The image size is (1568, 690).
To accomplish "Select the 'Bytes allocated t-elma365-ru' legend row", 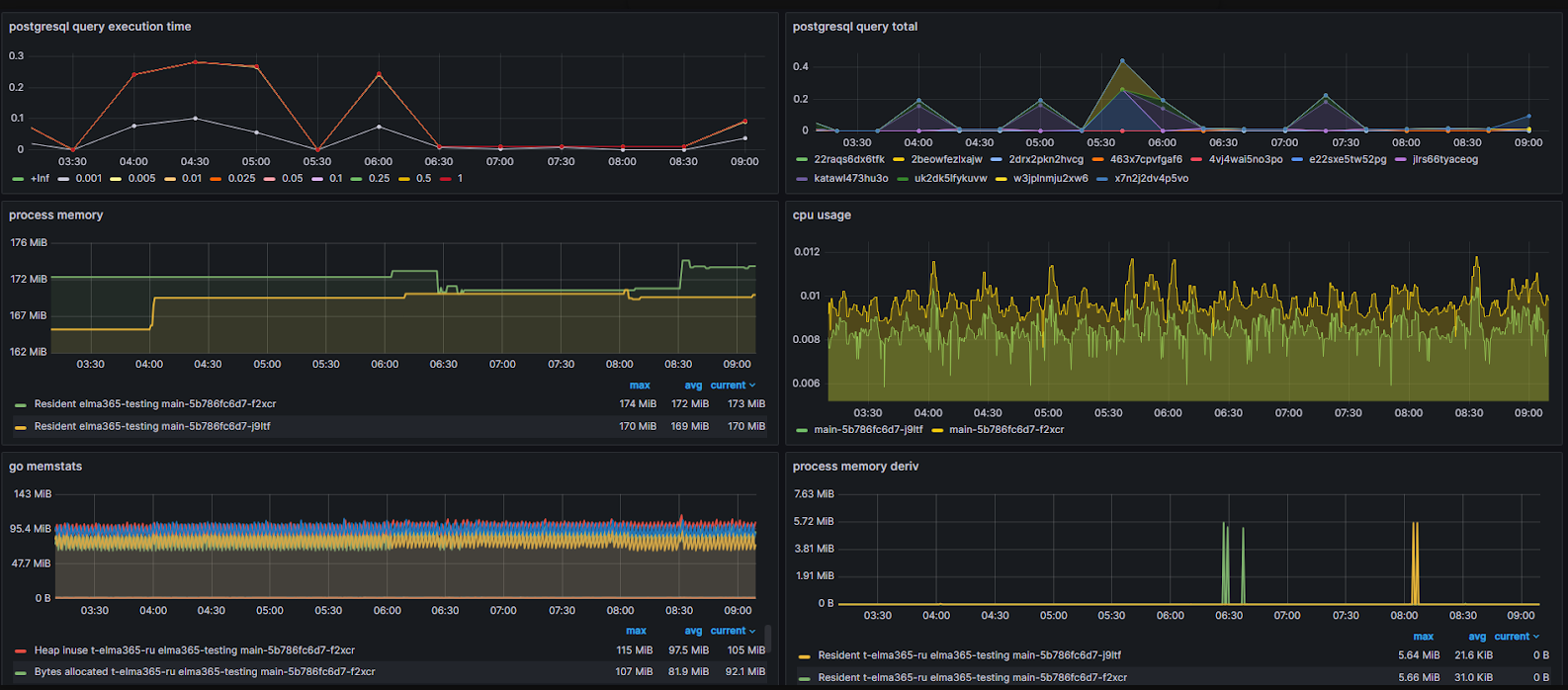I will 205,671.
